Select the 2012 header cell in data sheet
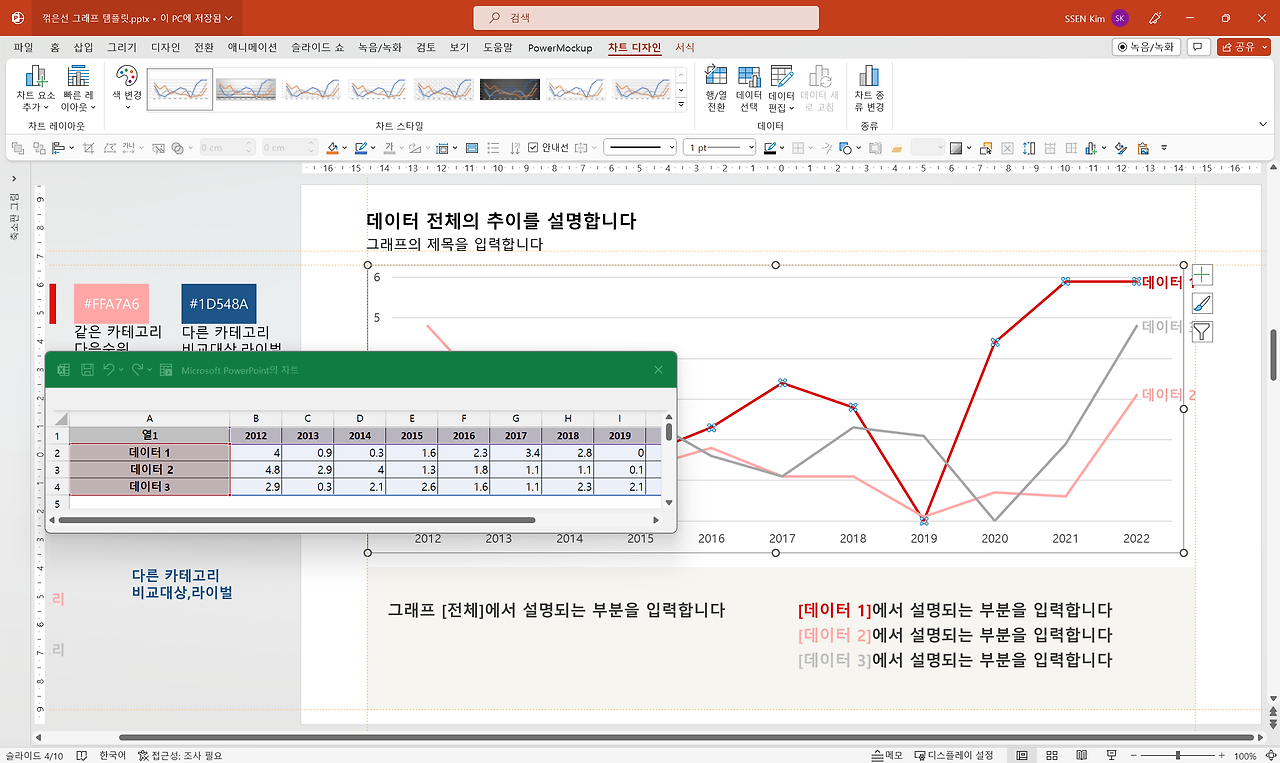The height and width of the screenshot is (763, 1280). pos(256,436)
